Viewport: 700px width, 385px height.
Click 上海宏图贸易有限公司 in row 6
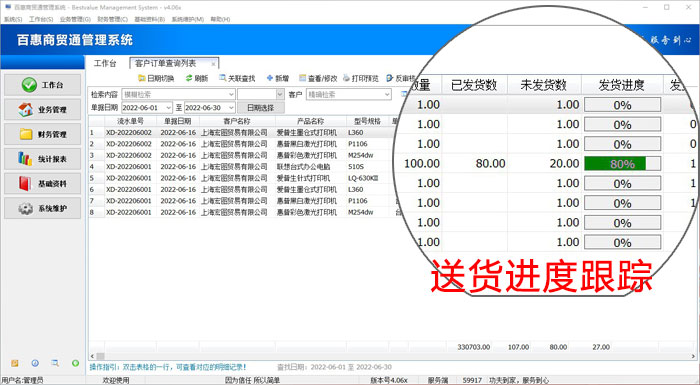234,189
